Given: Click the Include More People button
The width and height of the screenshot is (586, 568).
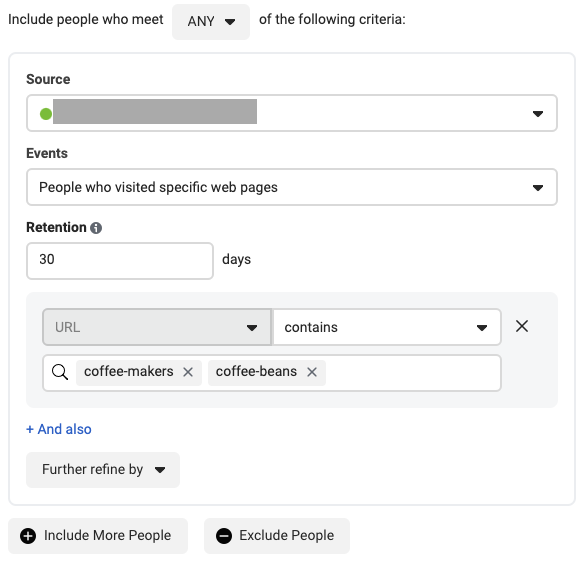Looking at the screenshot, I should (x=98, y=535).
